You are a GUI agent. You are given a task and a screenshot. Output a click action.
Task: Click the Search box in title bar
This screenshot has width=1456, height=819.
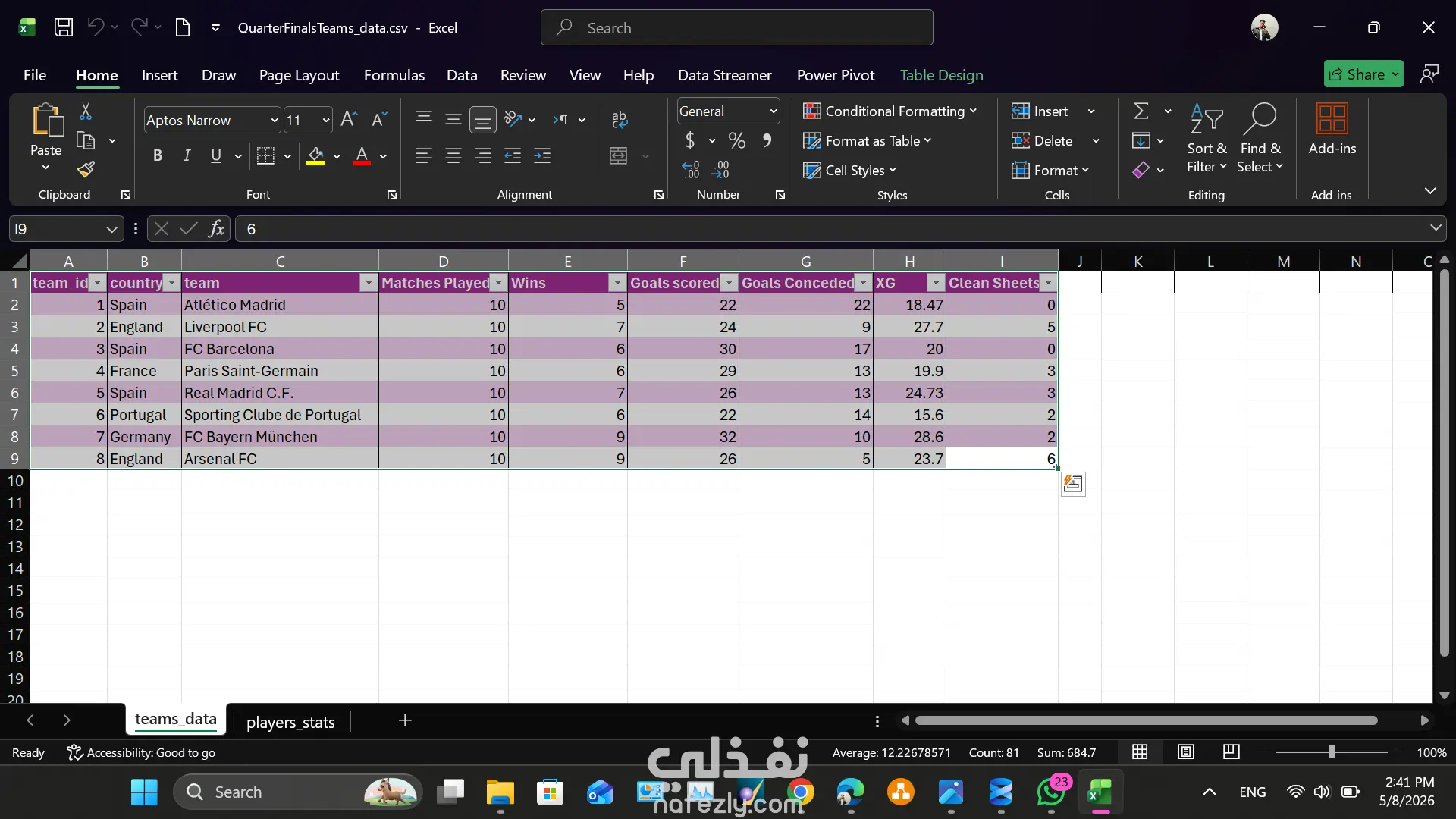pyautogui.click(x=736, y=28)
